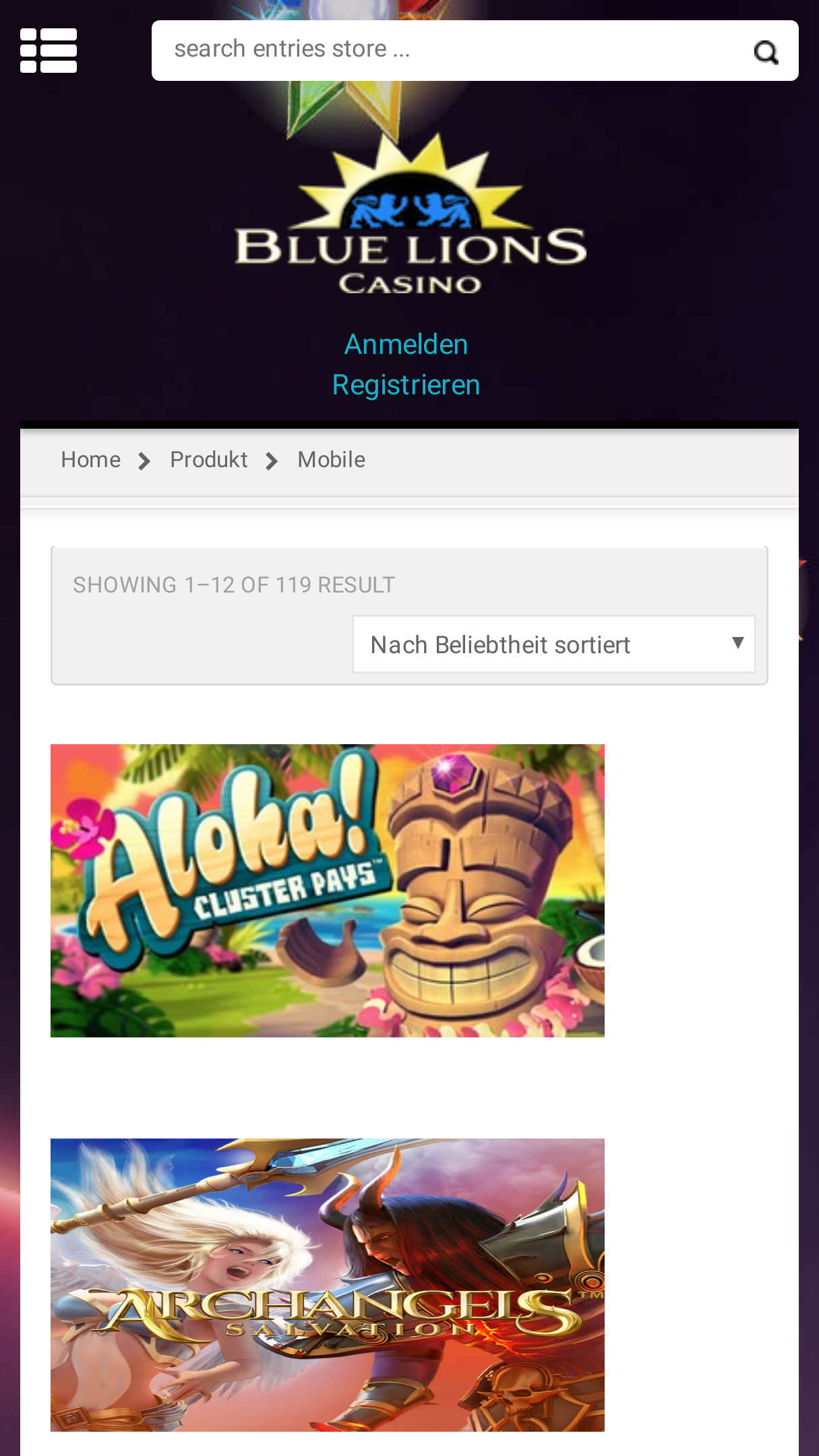Image resolution: width=819 pixels, height=1456 pixels.
Task: Select the Mobile breadcrumb item
Action: (332, 460)
